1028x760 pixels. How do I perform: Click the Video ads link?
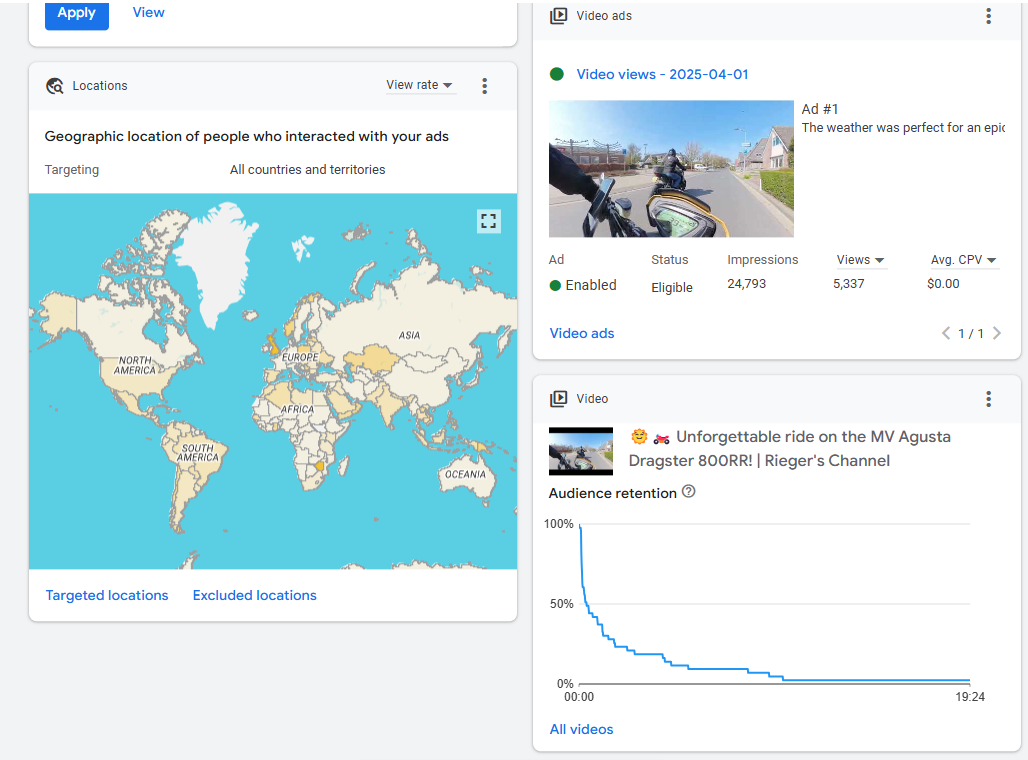tap(582, 333)
